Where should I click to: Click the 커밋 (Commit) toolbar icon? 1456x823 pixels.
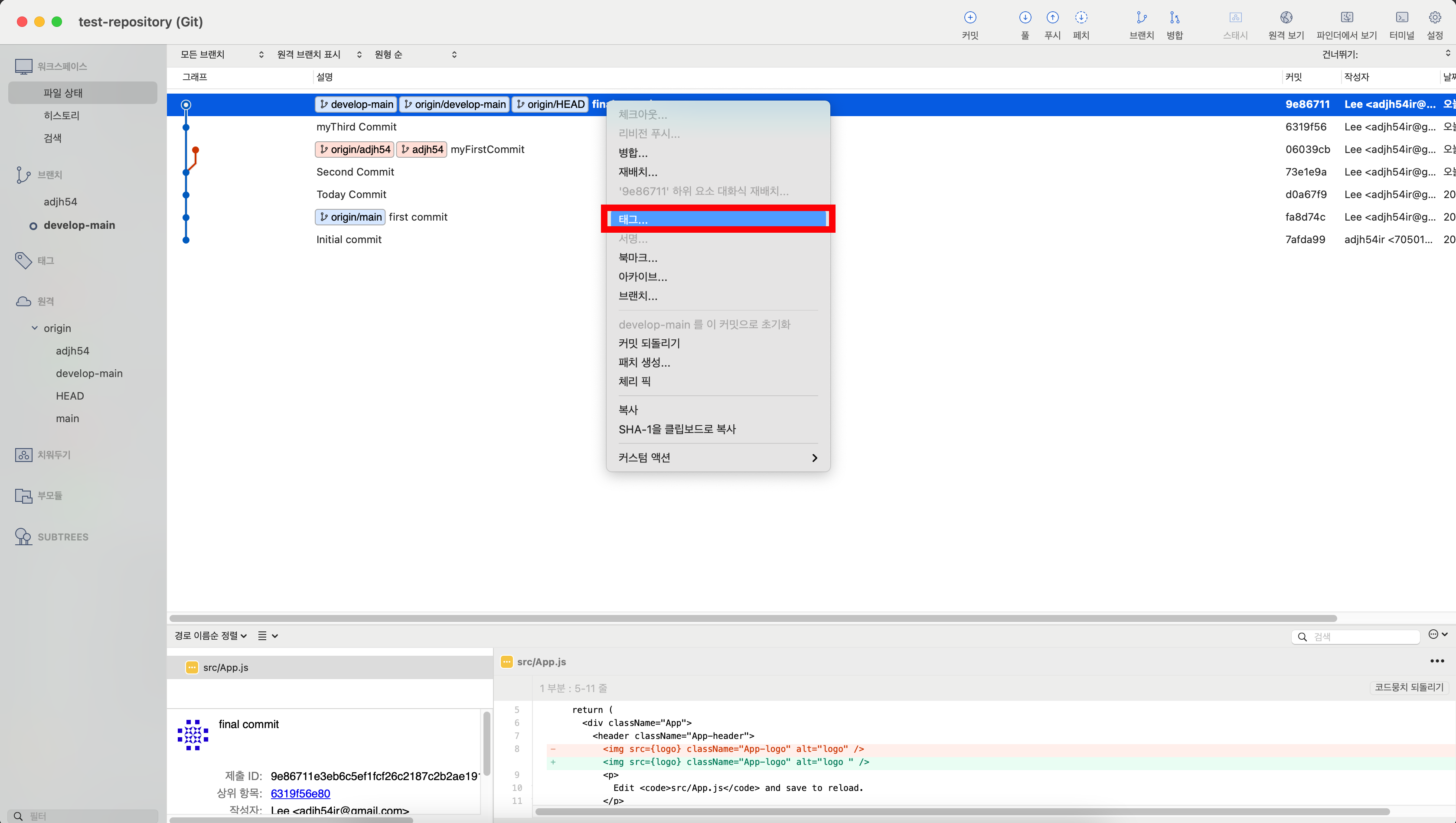point(970,18)
